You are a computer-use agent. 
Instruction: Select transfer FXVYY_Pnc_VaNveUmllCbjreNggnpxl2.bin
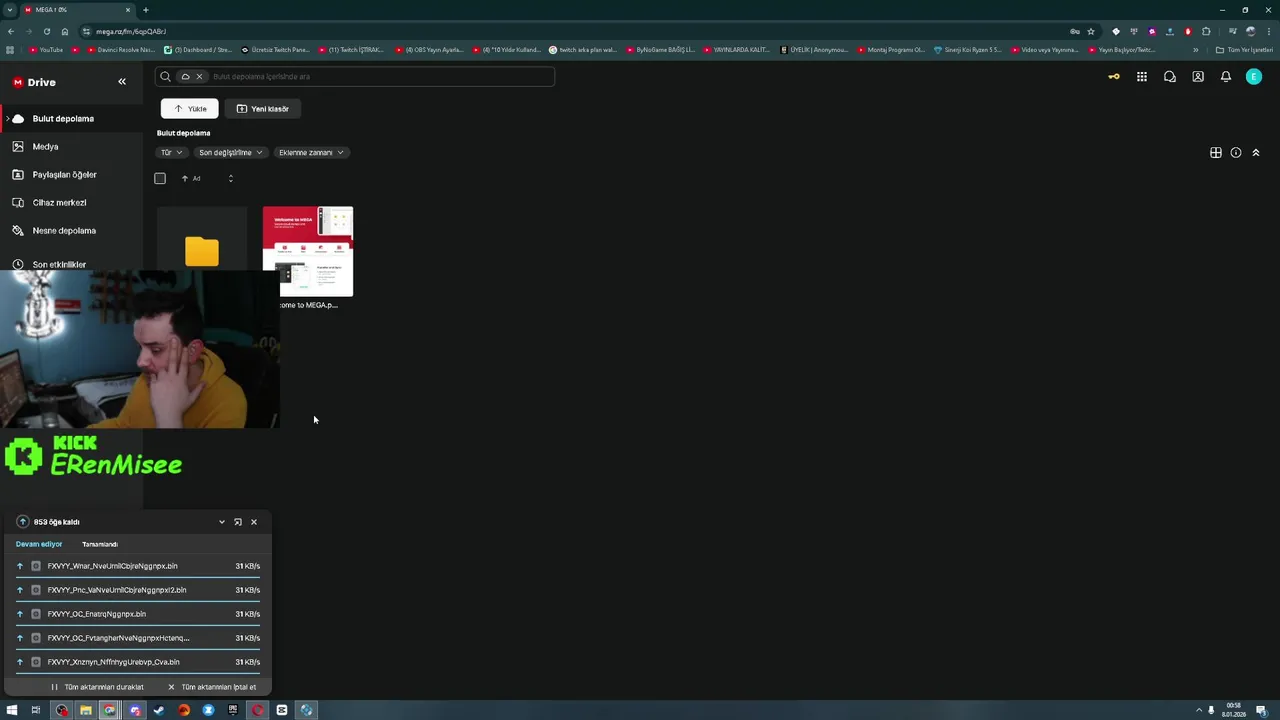pyautogui.click(x=138, y=590)
